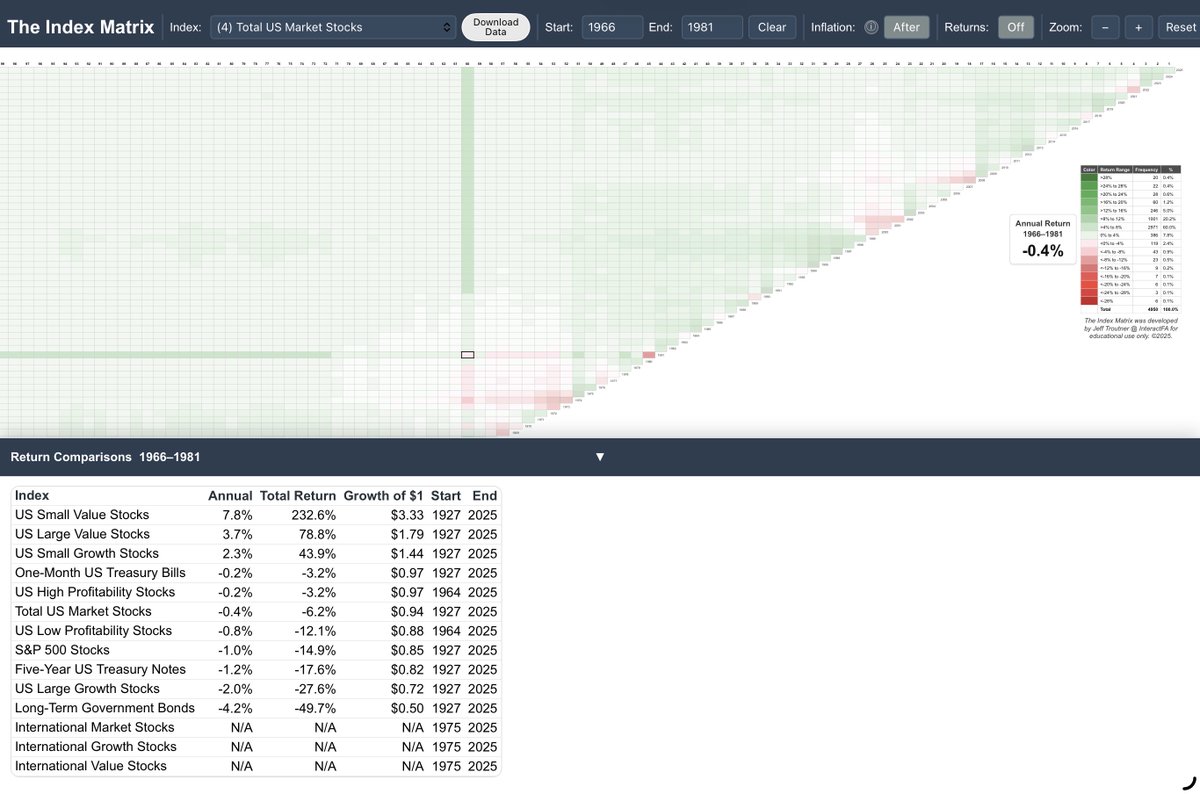Select the Total US Market Stocks row
This screenshot has width=1200, height=794.
[x=256, y=611]
